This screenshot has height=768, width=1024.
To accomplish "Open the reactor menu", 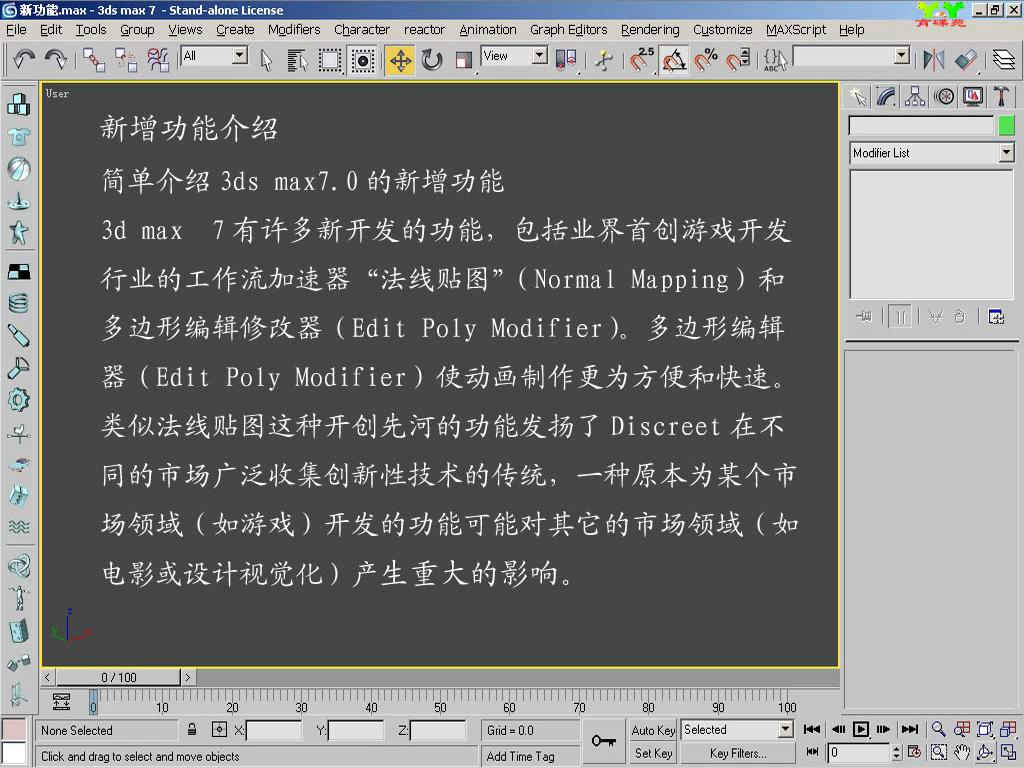I will (x=424, y=30).
